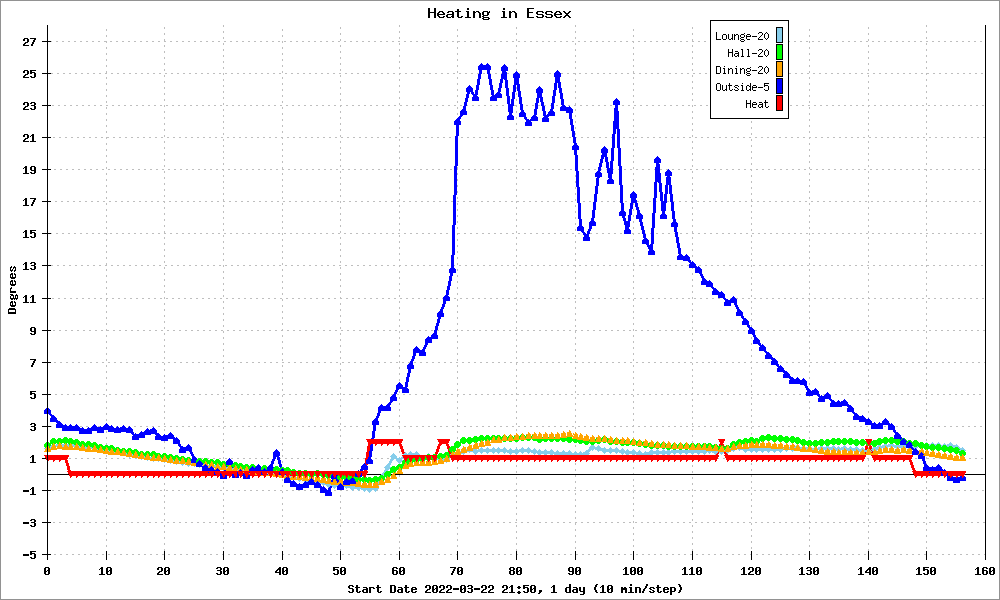Click x-axis tick label 10
The height and width of the screenshot is (600, 1000).
click(105, 571)
